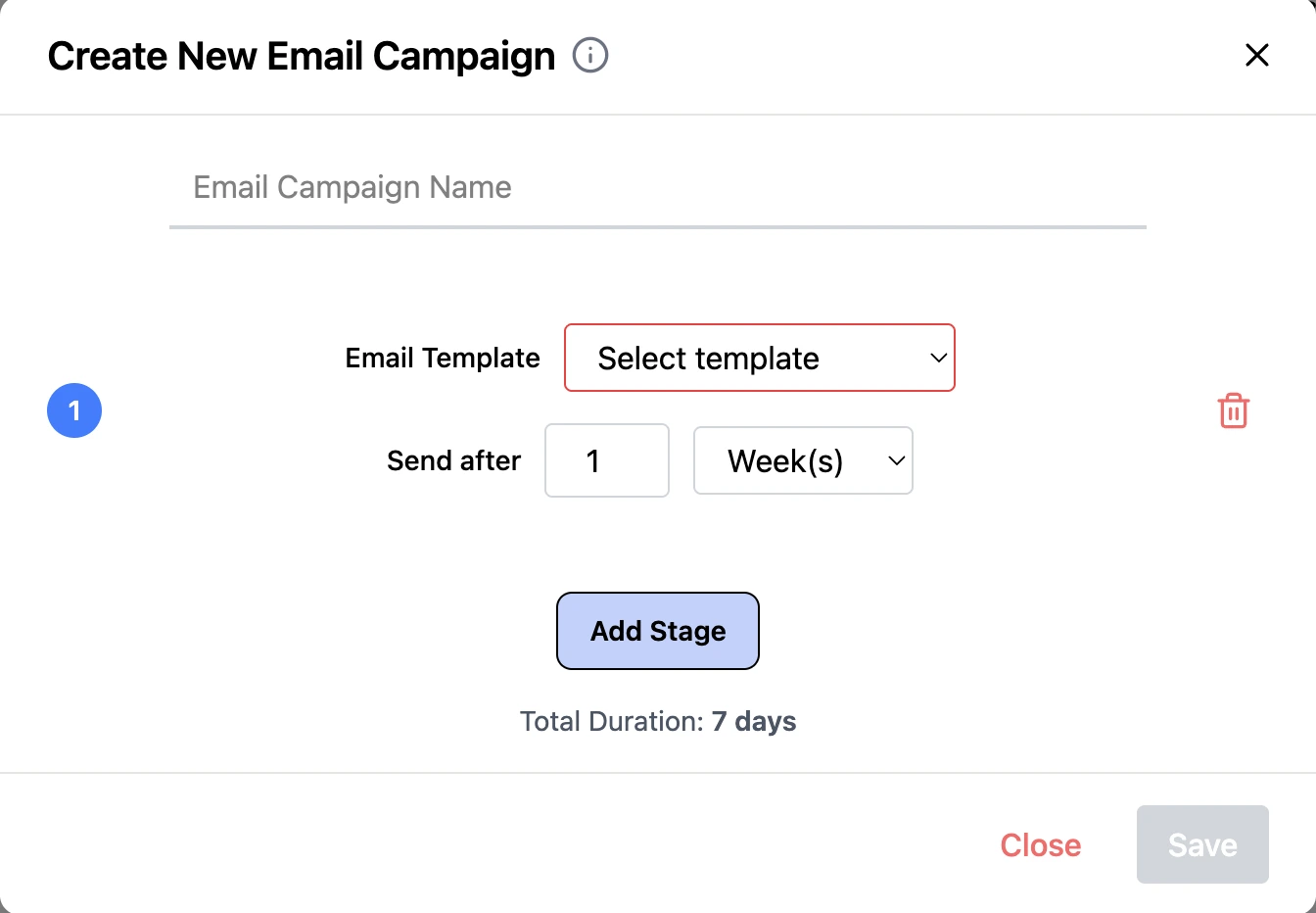Viewport: 1316px width, 913px height.
Task: Click the Send after number input
Action: 606,460
